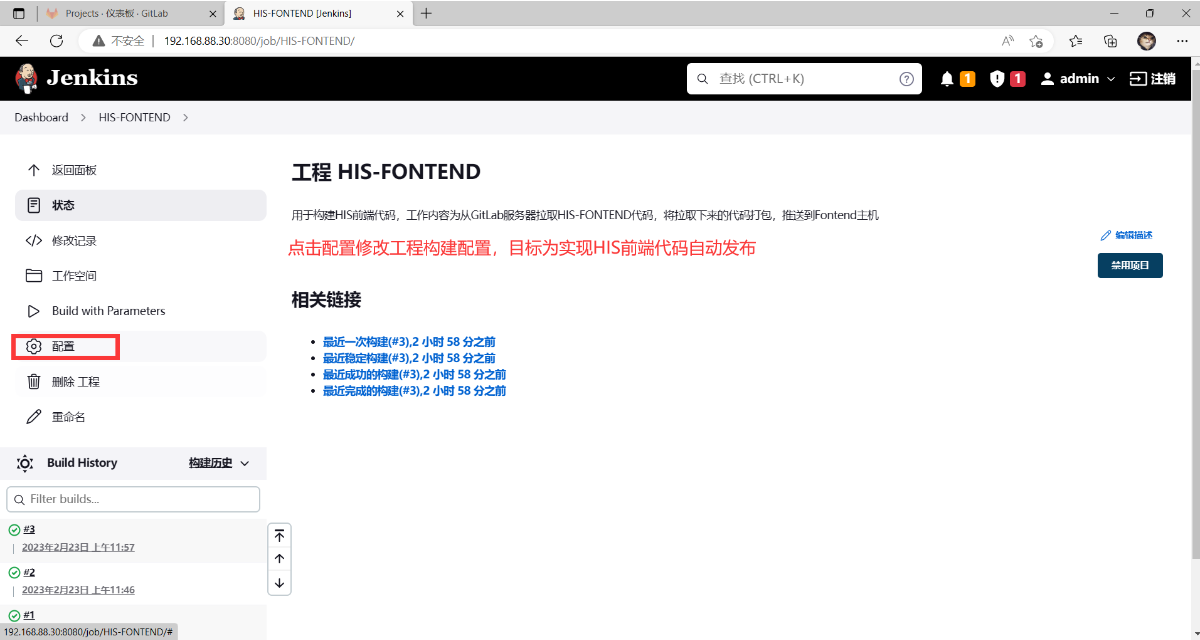
Task: Click the 2023年2月23日 上午11:57 timestamp
Action: [78, 547]
